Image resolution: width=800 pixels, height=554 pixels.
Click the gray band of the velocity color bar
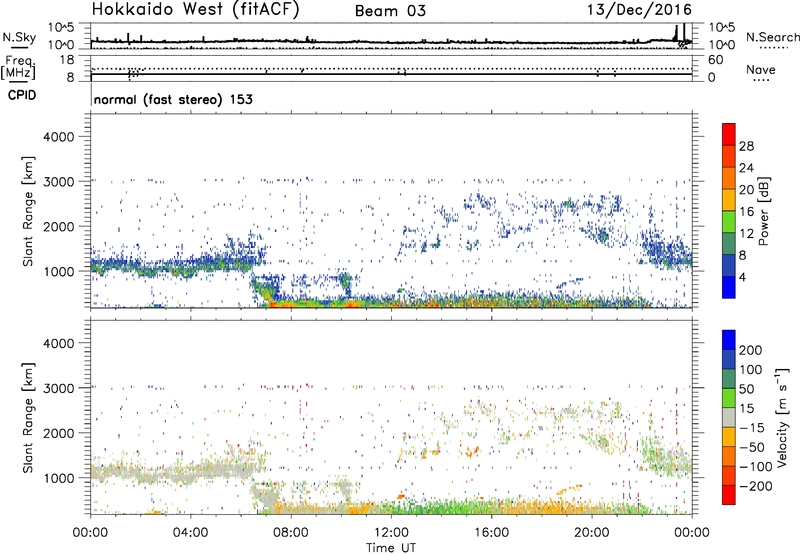pos(729,418)
